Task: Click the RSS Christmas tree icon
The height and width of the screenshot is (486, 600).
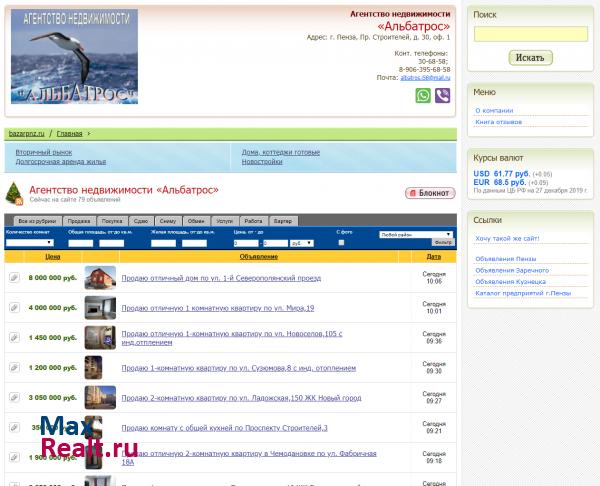Action: click(x=14, y=193)
